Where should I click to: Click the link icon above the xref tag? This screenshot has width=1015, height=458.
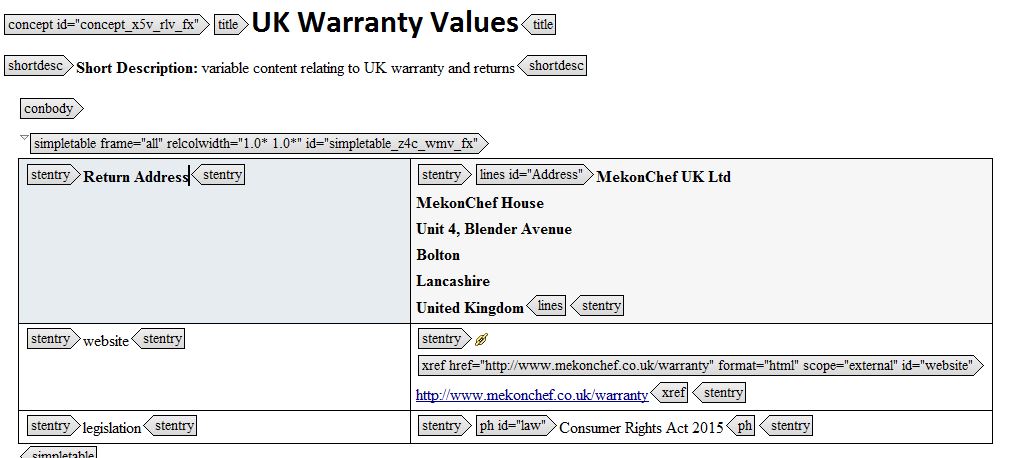click(483, 340)
